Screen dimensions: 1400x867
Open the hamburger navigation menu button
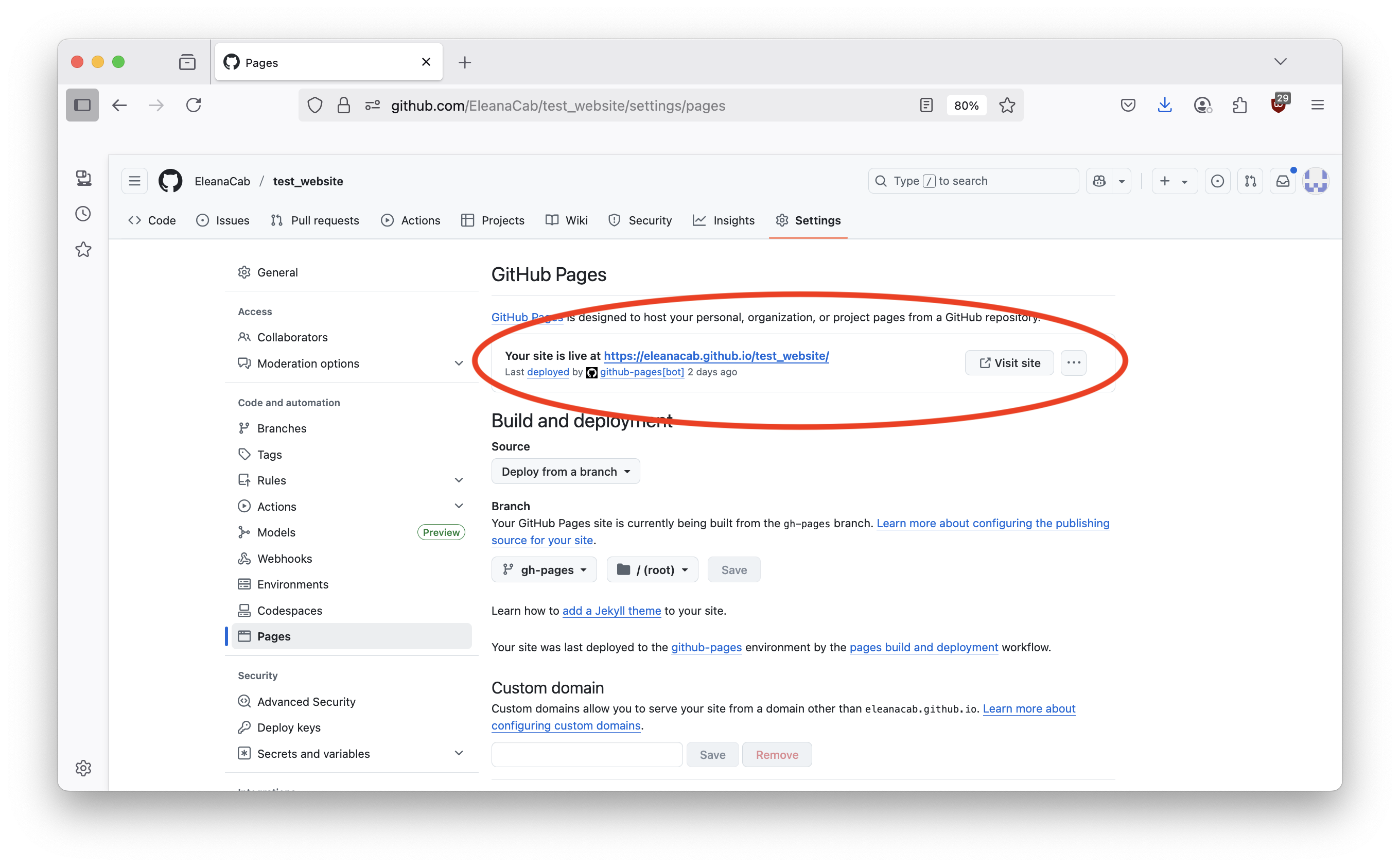134,181
